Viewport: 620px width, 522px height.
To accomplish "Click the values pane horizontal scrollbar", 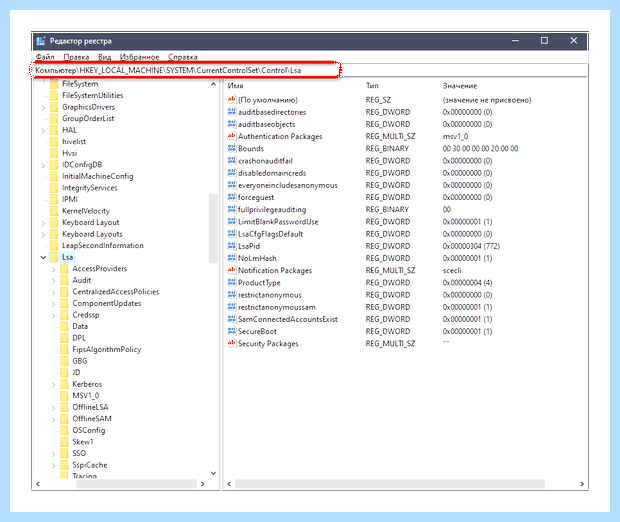I will 390,484.
